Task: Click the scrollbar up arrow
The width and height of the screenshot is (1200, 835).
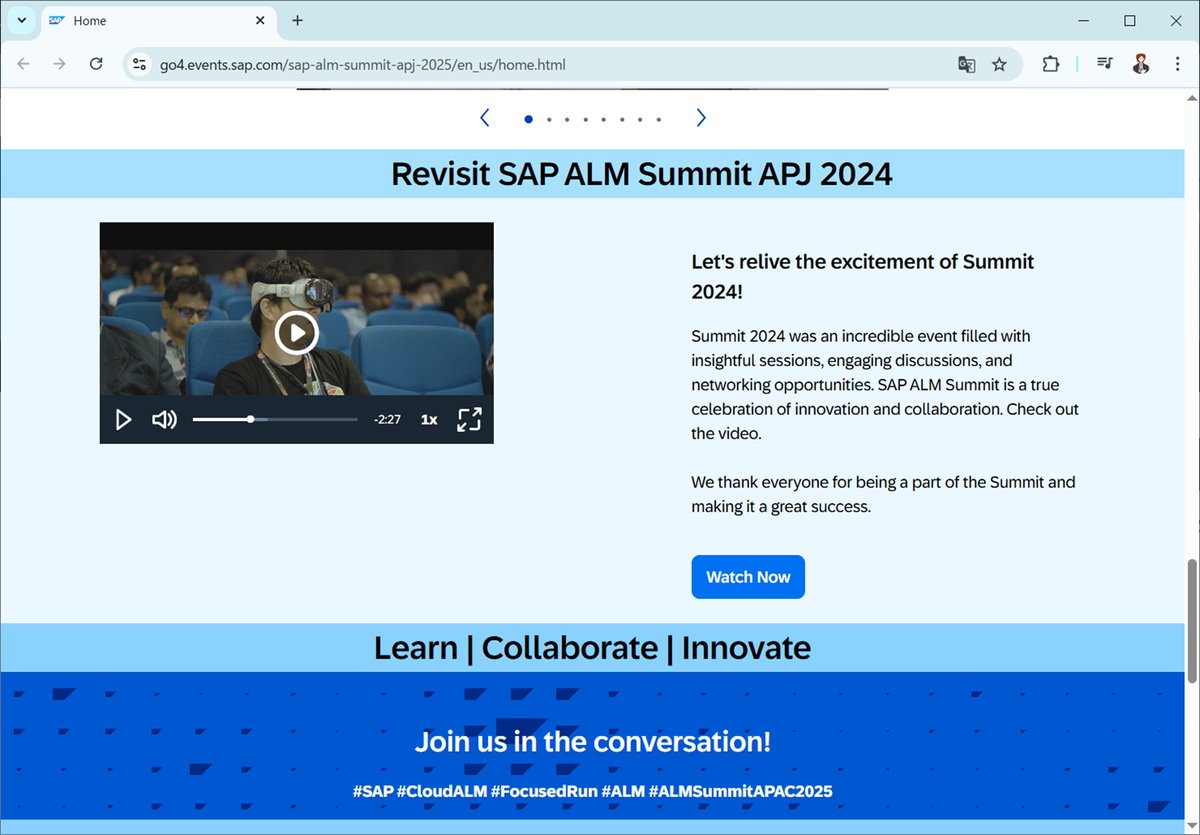Action: 1191,96
